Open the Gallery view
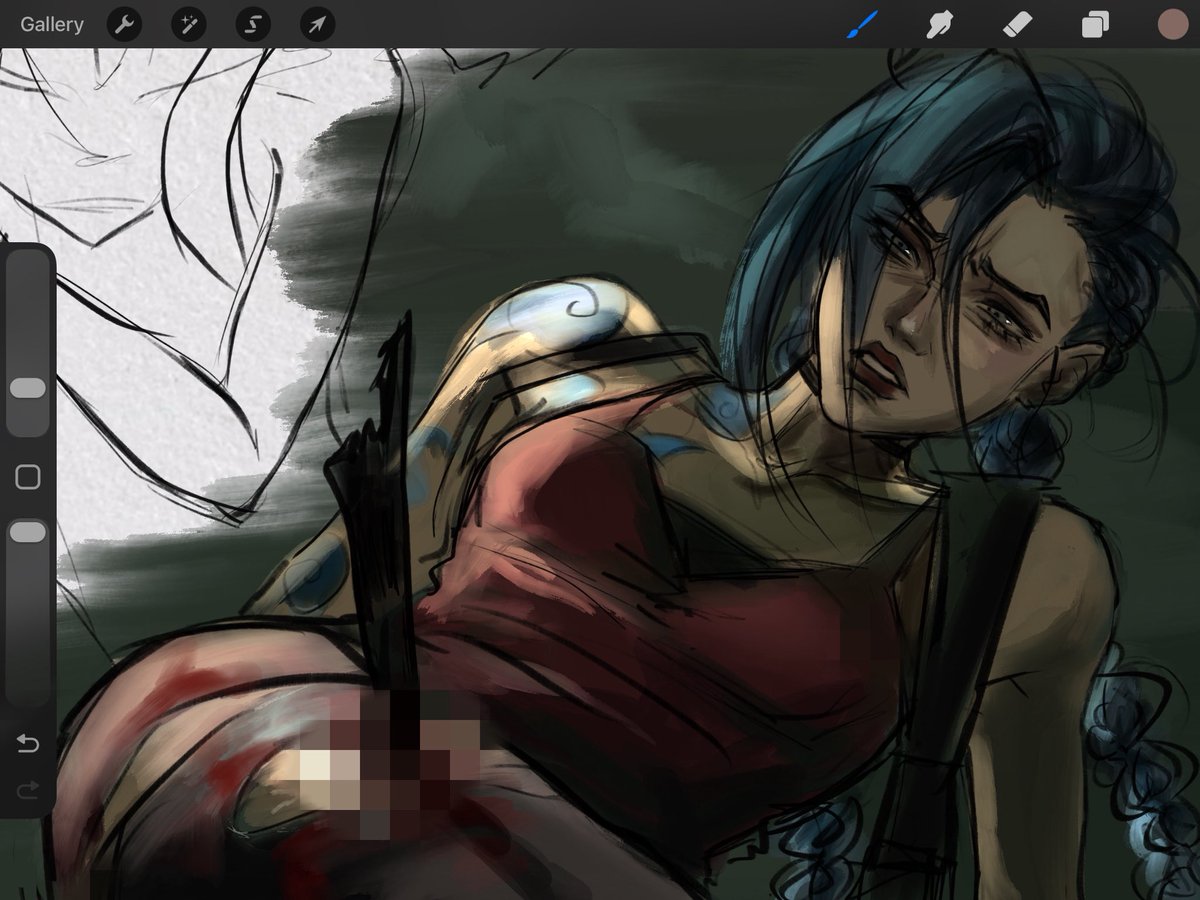Viewport: 1200px width, 900px height. 52,24
